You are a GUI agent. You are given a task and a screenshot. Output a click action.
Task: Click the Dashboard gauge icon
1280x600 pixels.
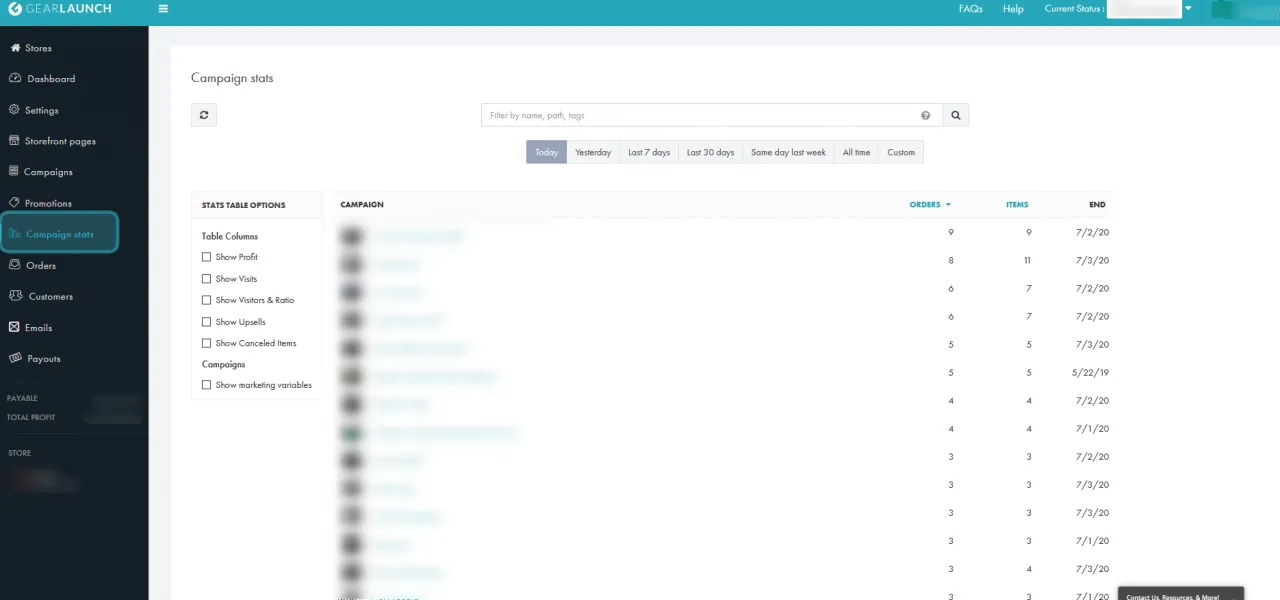[15, 79]
